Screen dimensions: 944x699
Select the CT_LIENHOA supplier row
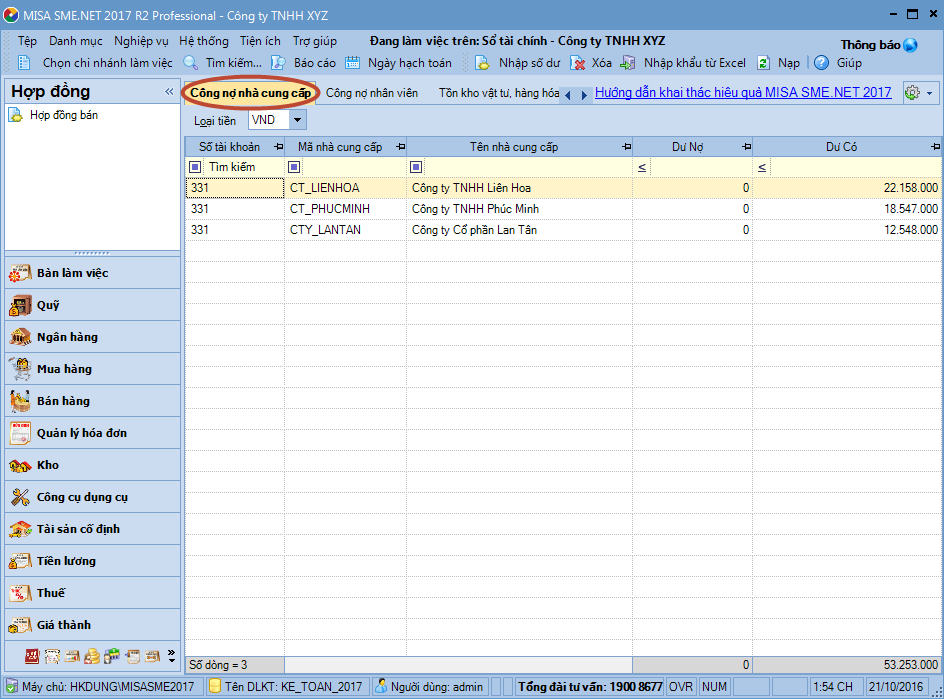[564, 188]
